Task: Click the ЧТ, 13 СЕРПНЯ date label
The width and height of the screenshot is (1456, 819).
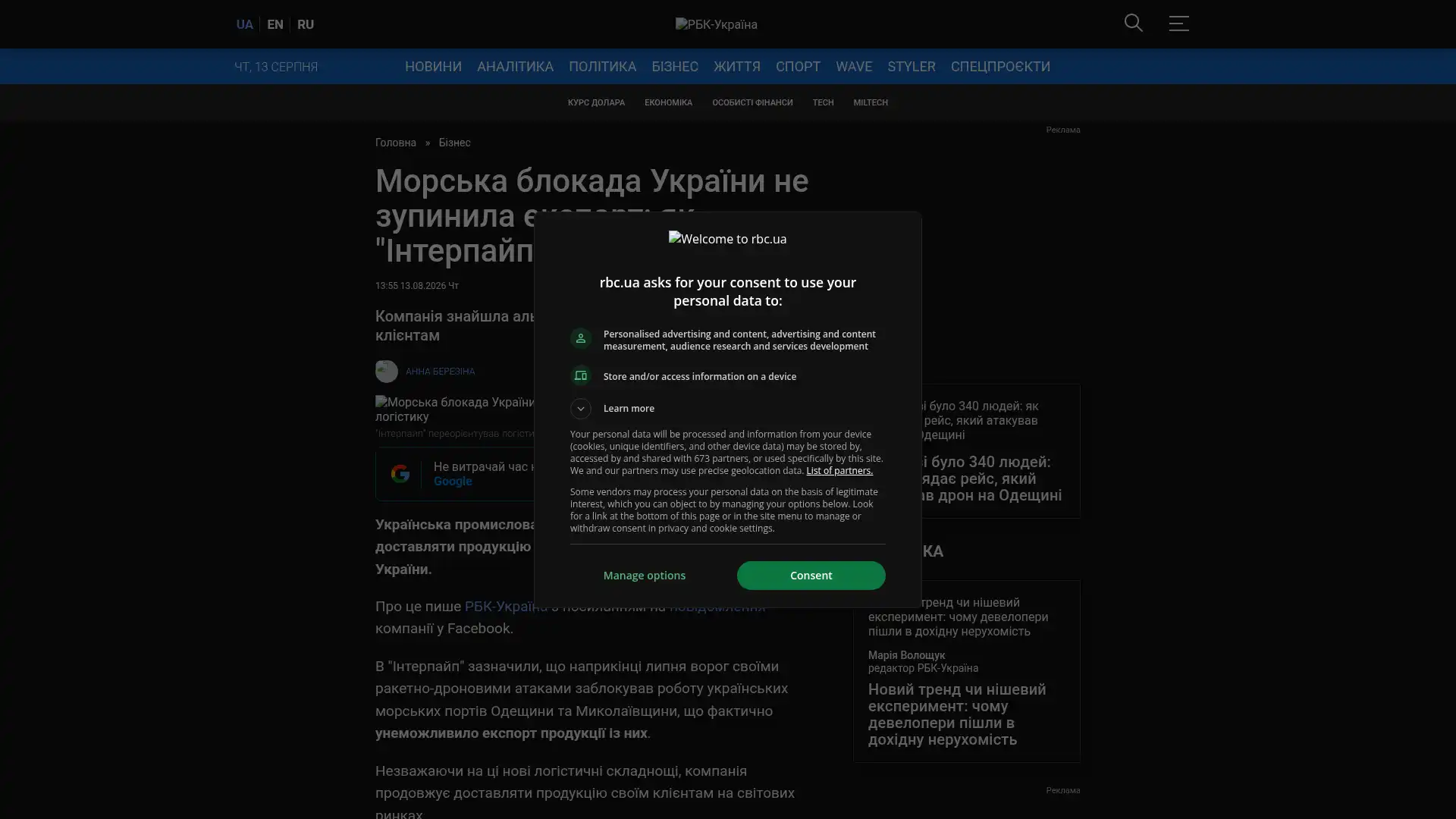Action: [276, 67]
